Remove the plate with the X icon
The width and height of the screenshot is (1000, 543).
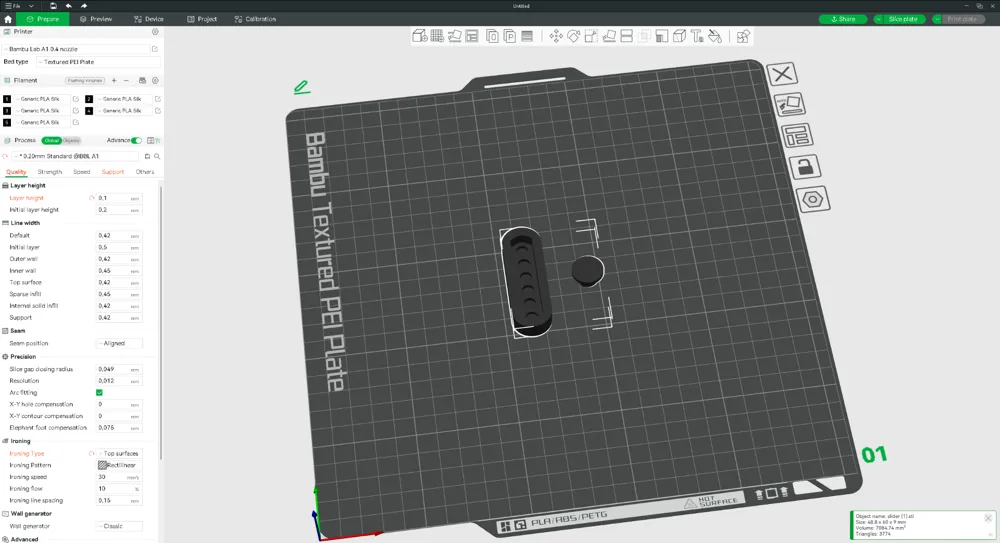coord(783,74)
